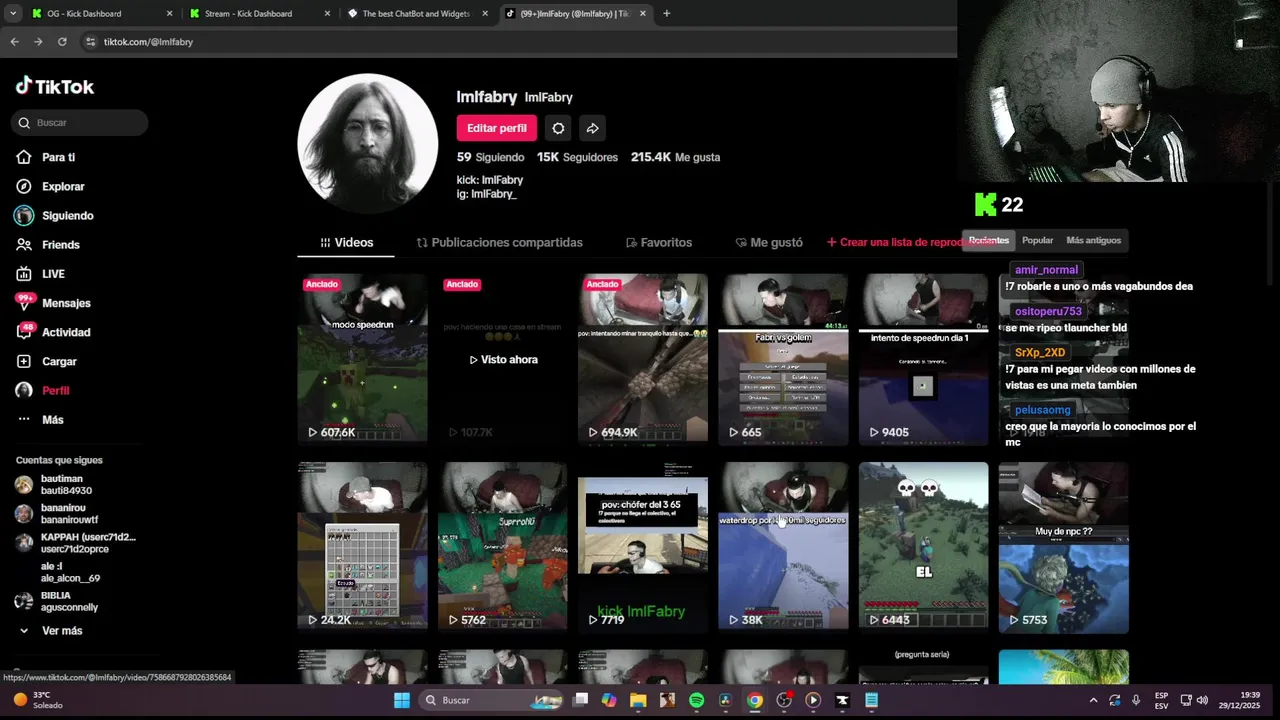Open followed account bautiman
Image resolution: width=1280 pixels, height=720 pixels.
coord(67,485)
